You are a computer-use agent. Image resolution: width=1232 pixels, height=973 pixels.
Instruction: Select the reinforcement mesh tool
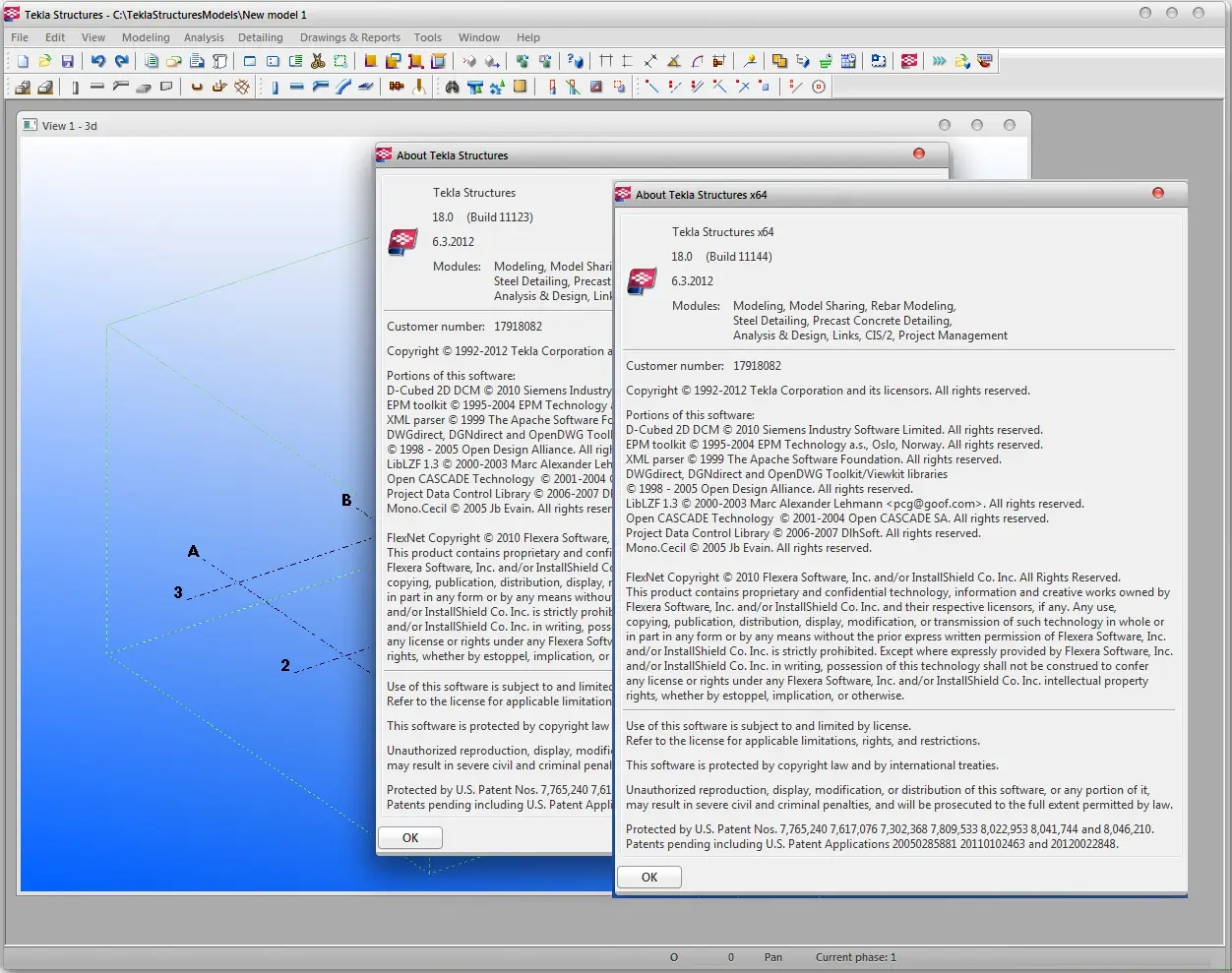pyautogui.click(x=242, y=87)
